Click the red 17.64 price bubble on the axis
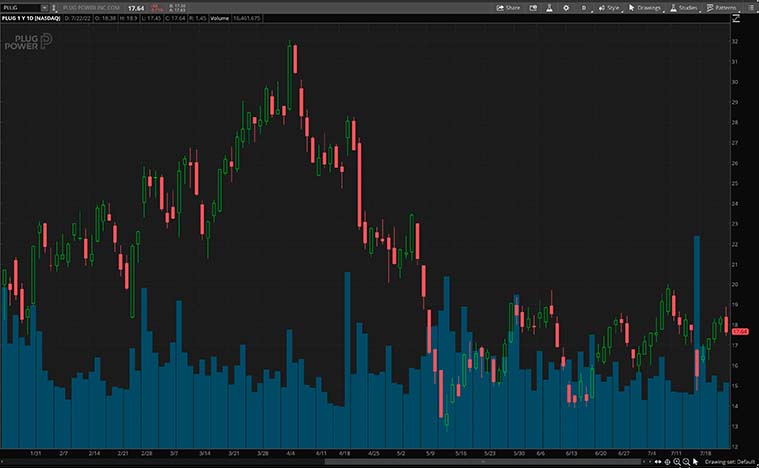The width and height of the screenshot is (759, 468). coord(740,332)
